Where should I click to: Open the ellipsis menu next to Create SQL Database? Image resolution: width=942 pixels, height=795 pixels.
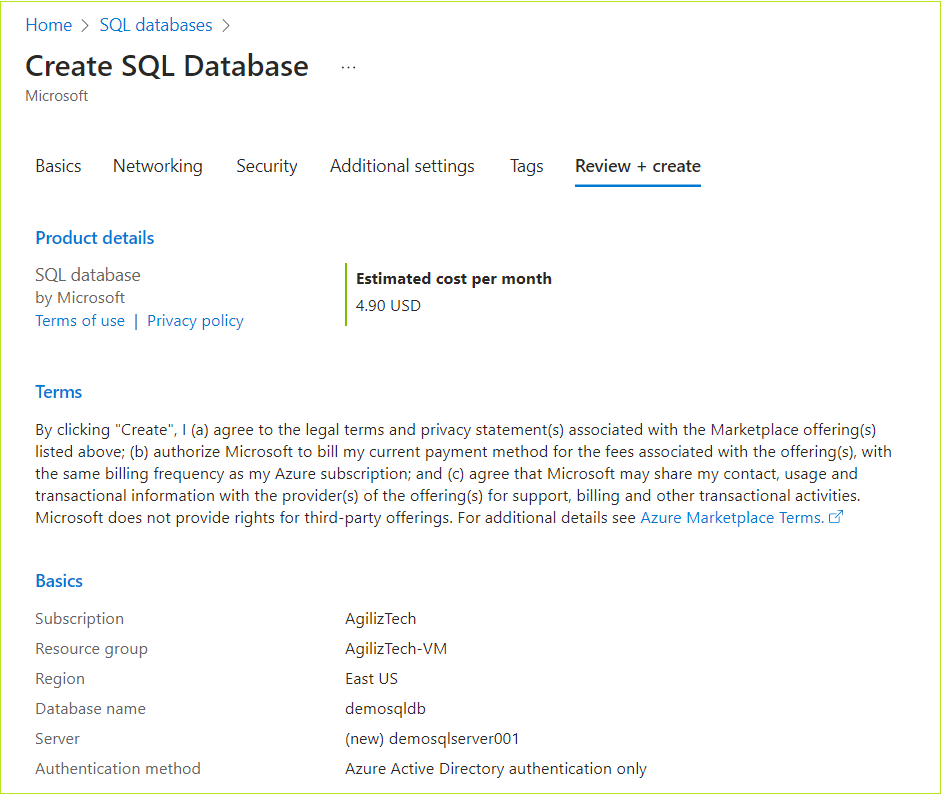click(x=348, y=65)
